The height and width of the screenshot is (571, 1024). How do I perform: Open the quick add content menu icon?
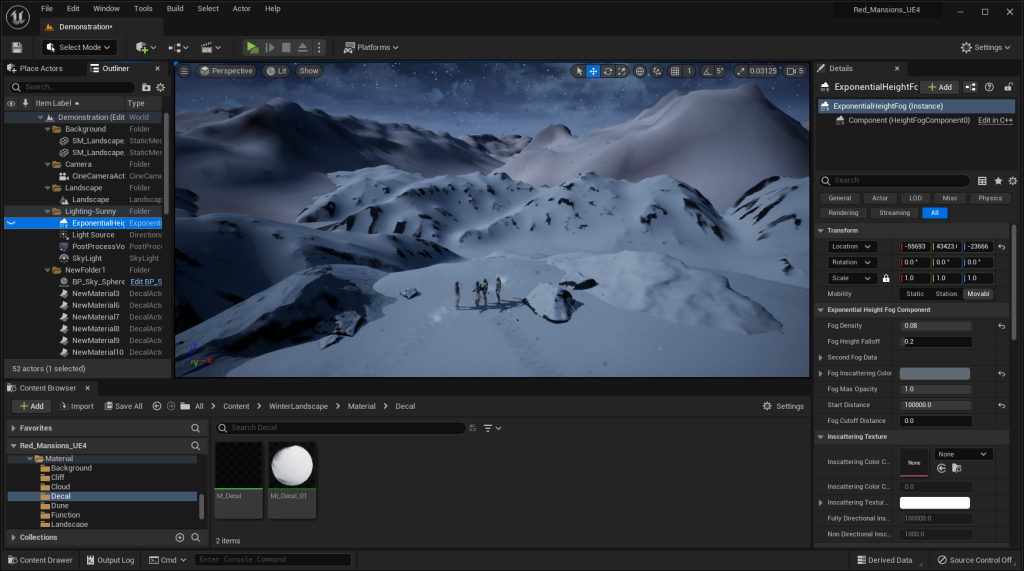click(x=146, y=47)
